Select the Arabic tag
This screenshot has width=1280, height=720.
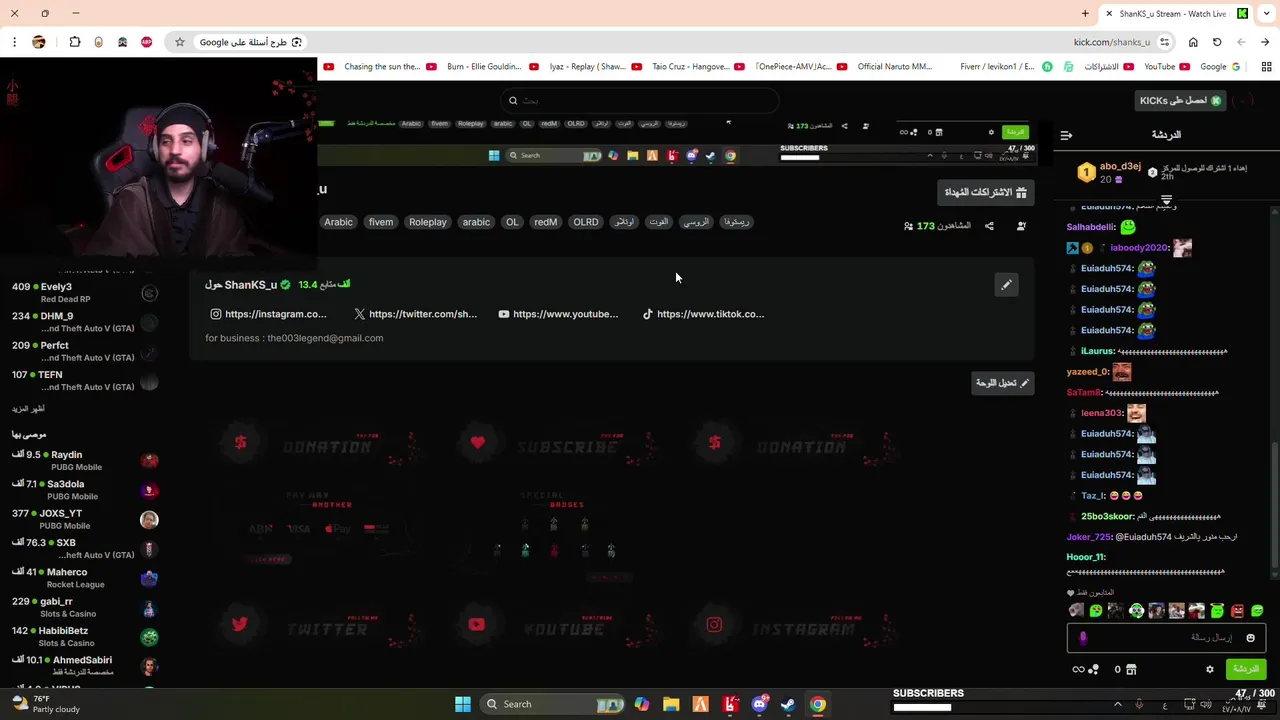(x=338, y=222)
